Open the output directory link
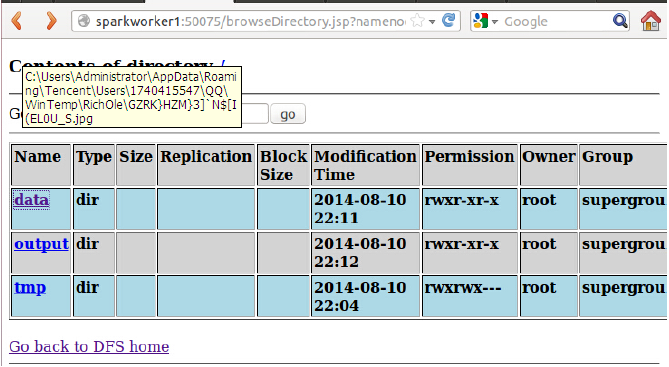Viewport: 669px width, 367px height. point(41,244)
